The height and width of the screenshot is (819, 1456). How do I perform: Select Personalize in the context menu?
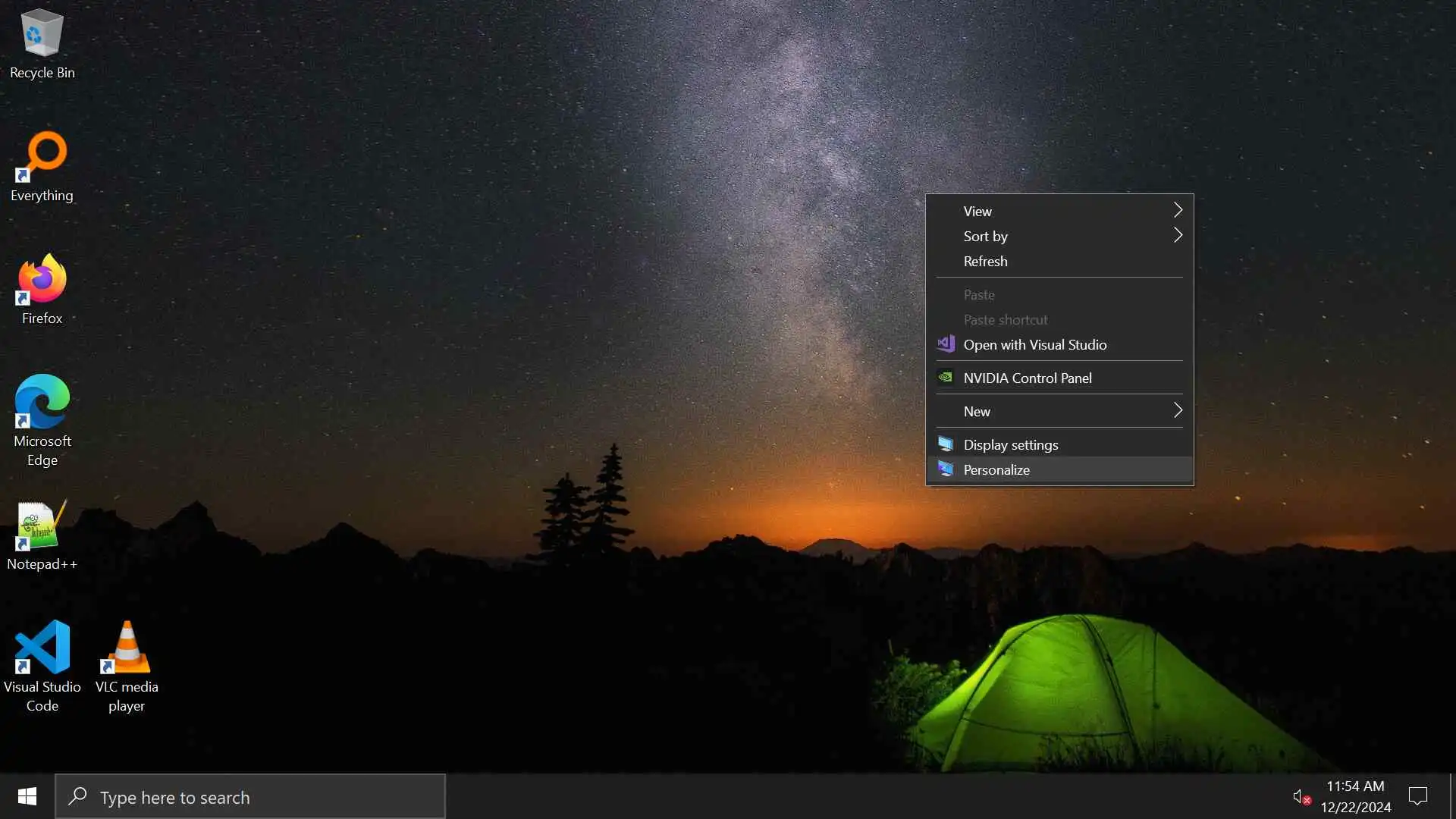coord(996,470)
